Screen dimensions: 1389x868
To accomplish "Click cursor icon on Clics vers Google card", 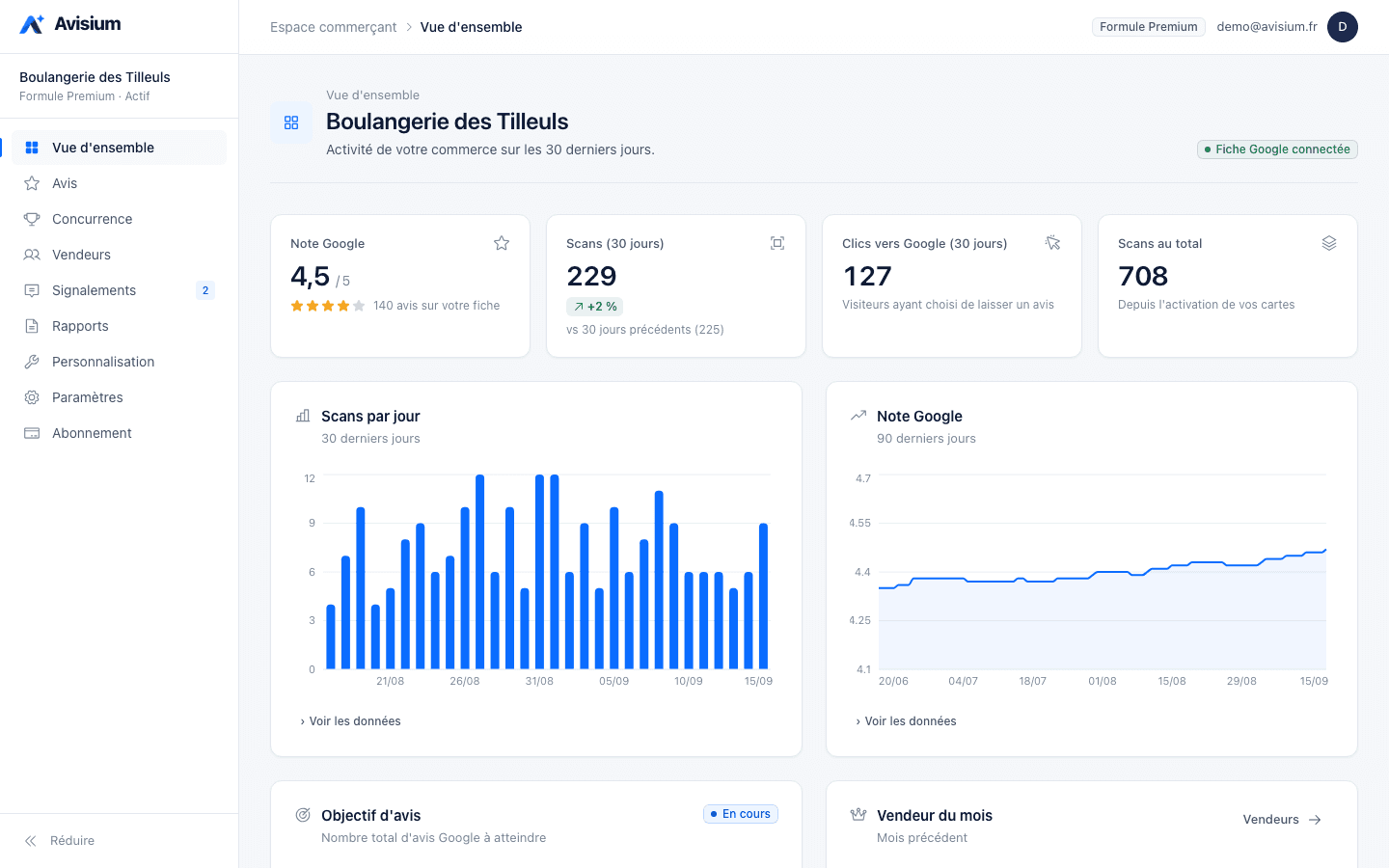I will tap(1053, 243).
